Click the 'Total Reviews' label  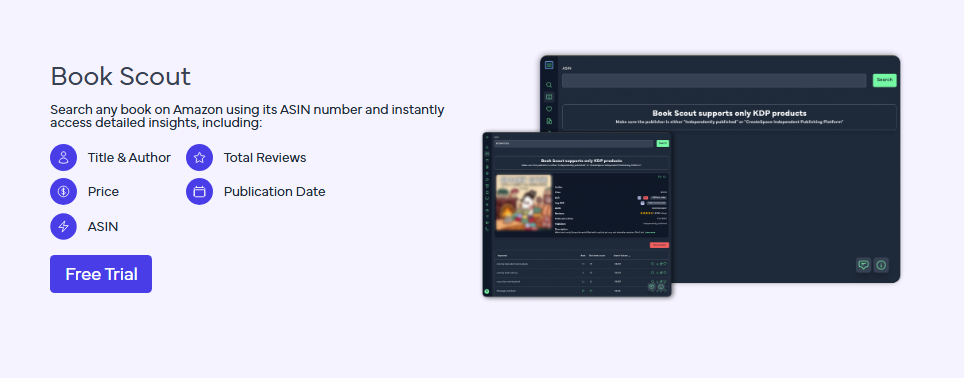[x=265, y=157]
